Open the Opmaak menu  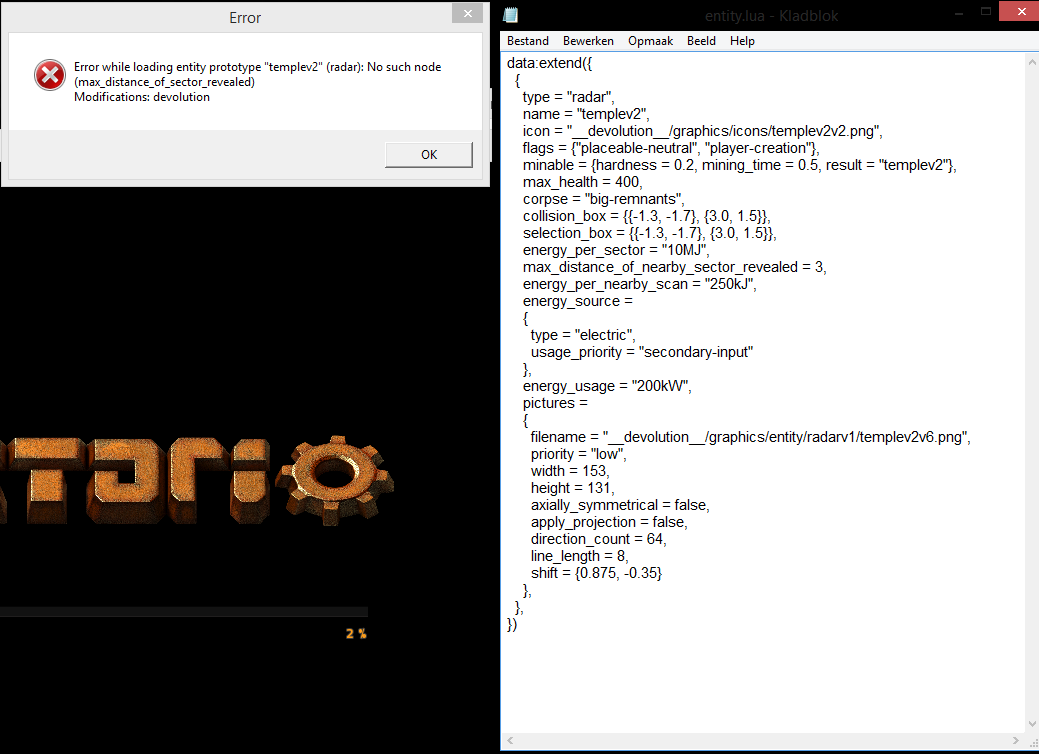tap(649, 41)
